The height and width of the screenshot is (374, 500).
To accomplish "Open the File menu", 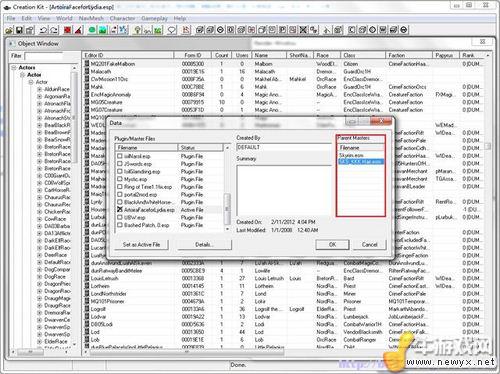I will pyautogui.click(x=11, y=18).
